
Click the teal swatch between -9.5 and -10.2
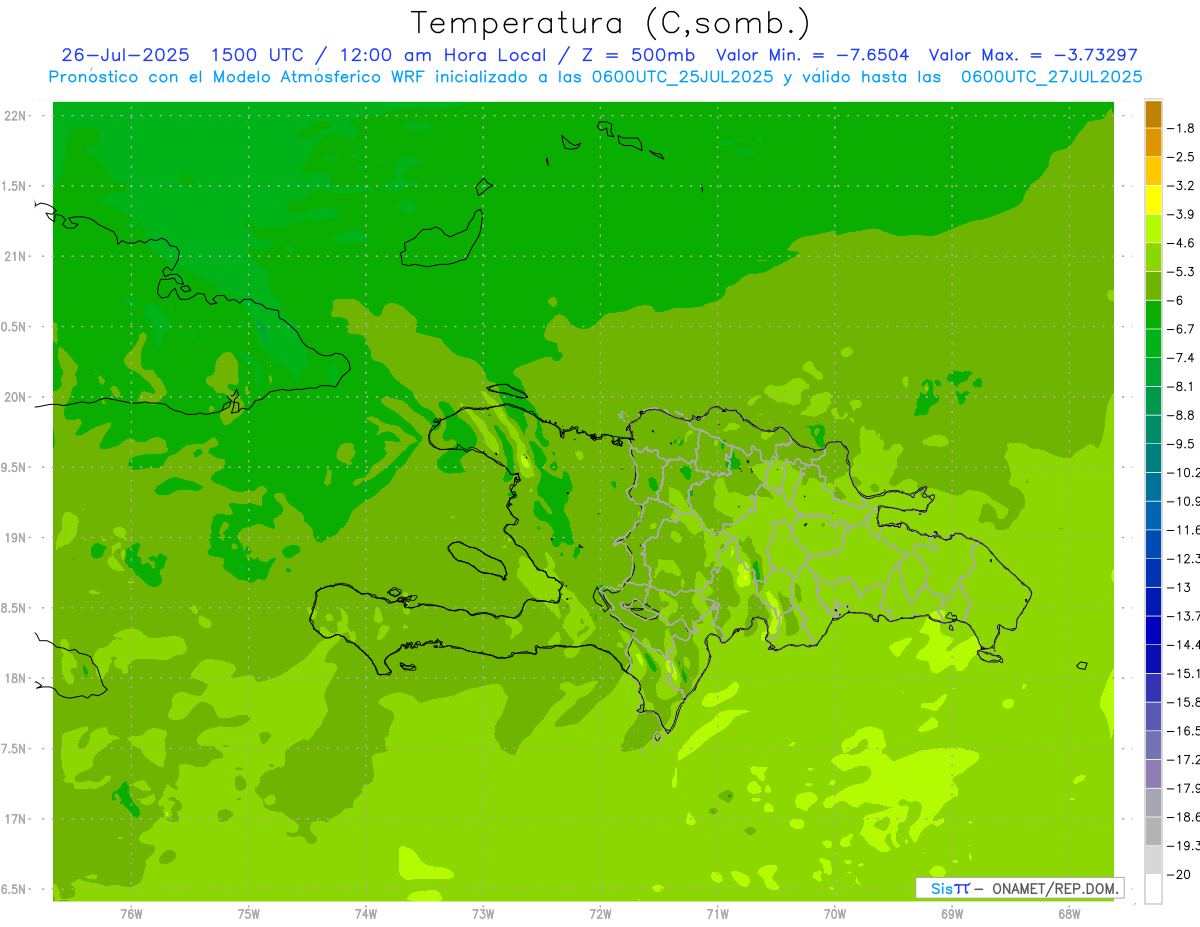coord(1153,458)
